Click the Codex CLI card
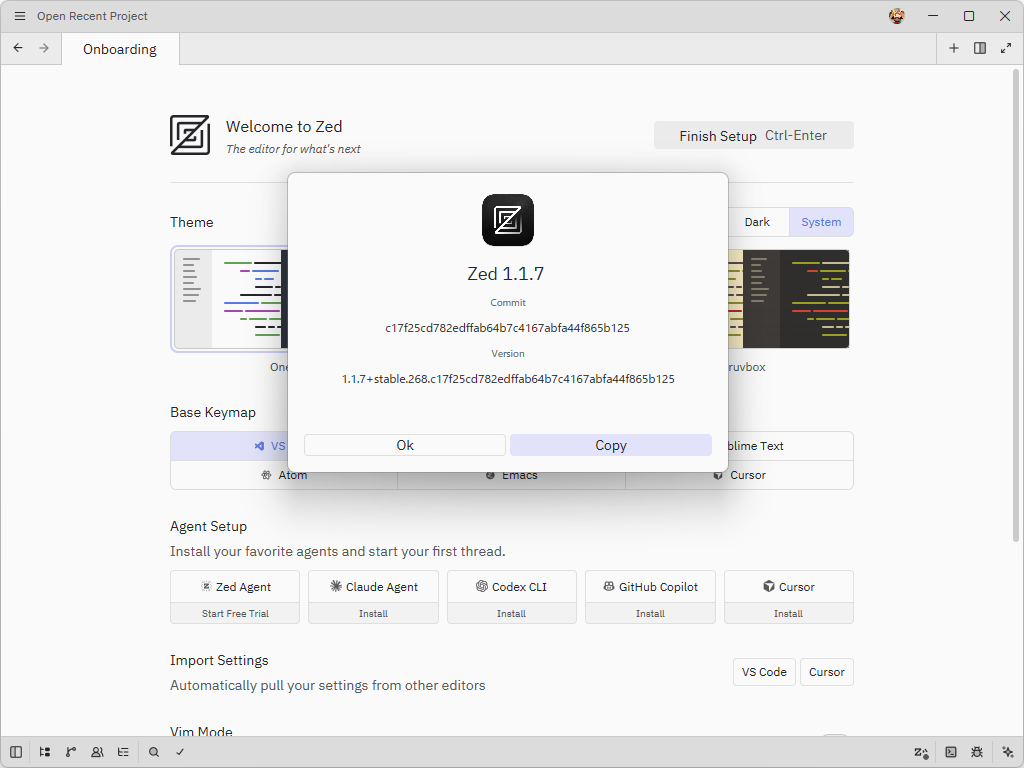 [511, 586]
